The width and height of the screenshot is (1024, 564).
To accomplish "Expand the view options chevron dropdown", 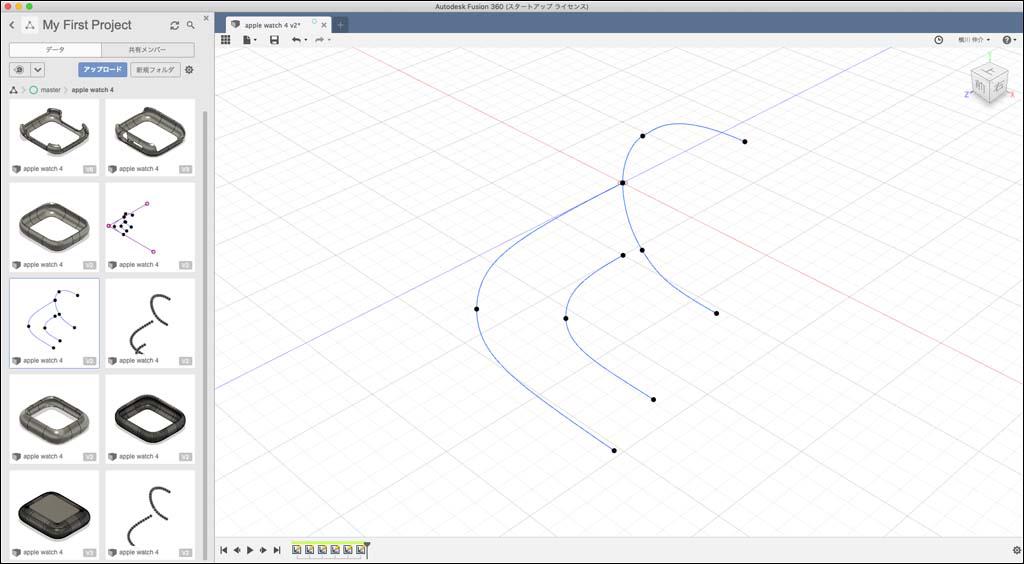I will click(37, 70).
